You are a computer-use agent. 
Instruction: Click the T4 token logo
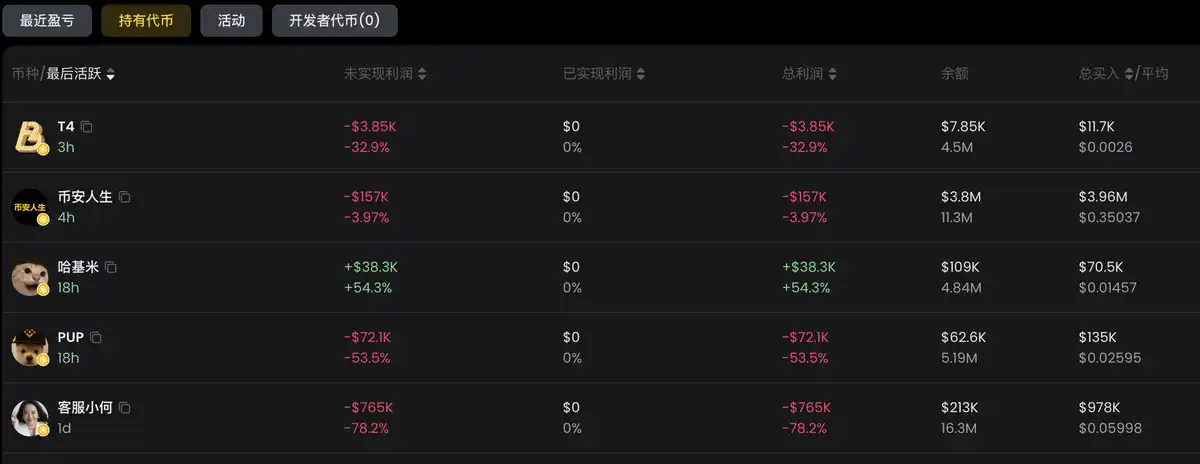[x=29, y=137]
